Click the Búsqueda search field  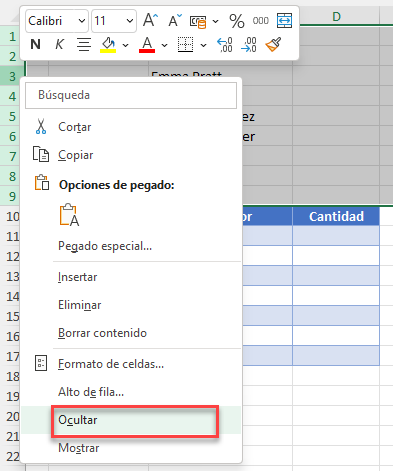131,95
